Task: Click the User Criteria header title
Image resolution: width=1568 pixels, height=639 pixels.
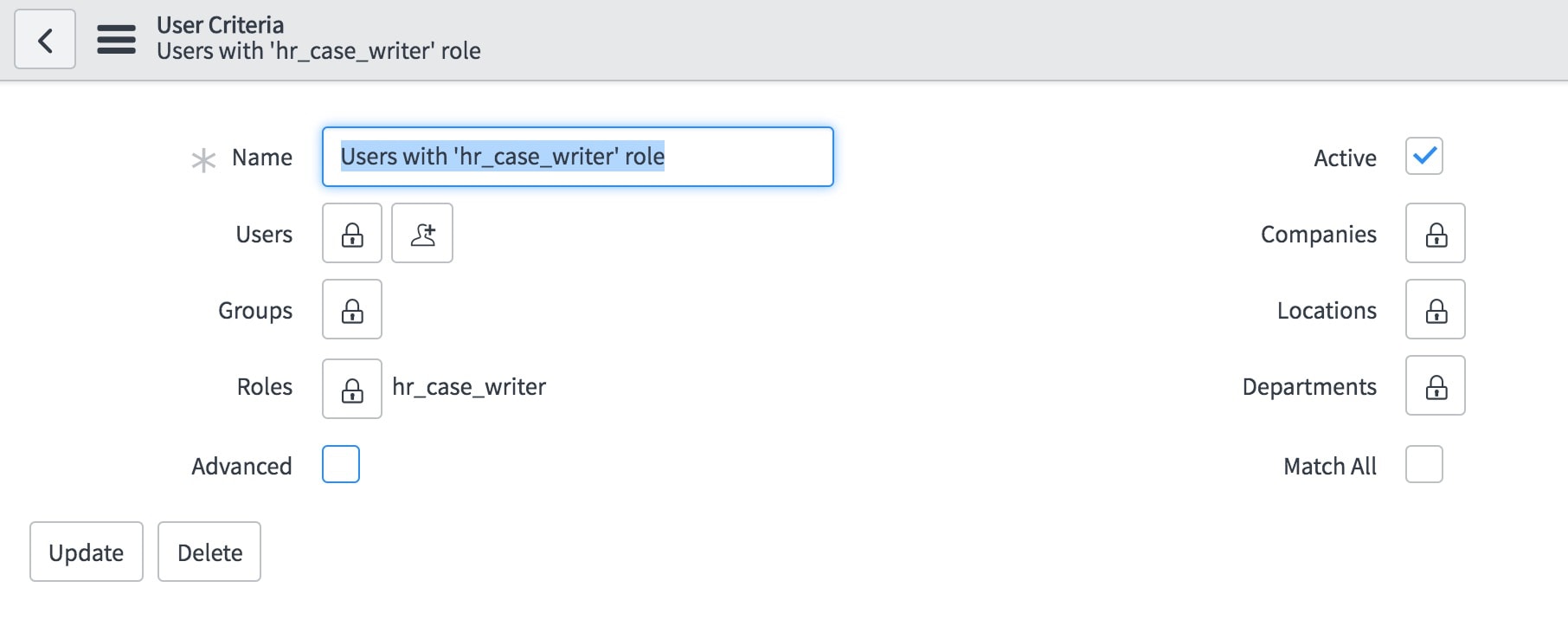Action: [x=220, y=25]
